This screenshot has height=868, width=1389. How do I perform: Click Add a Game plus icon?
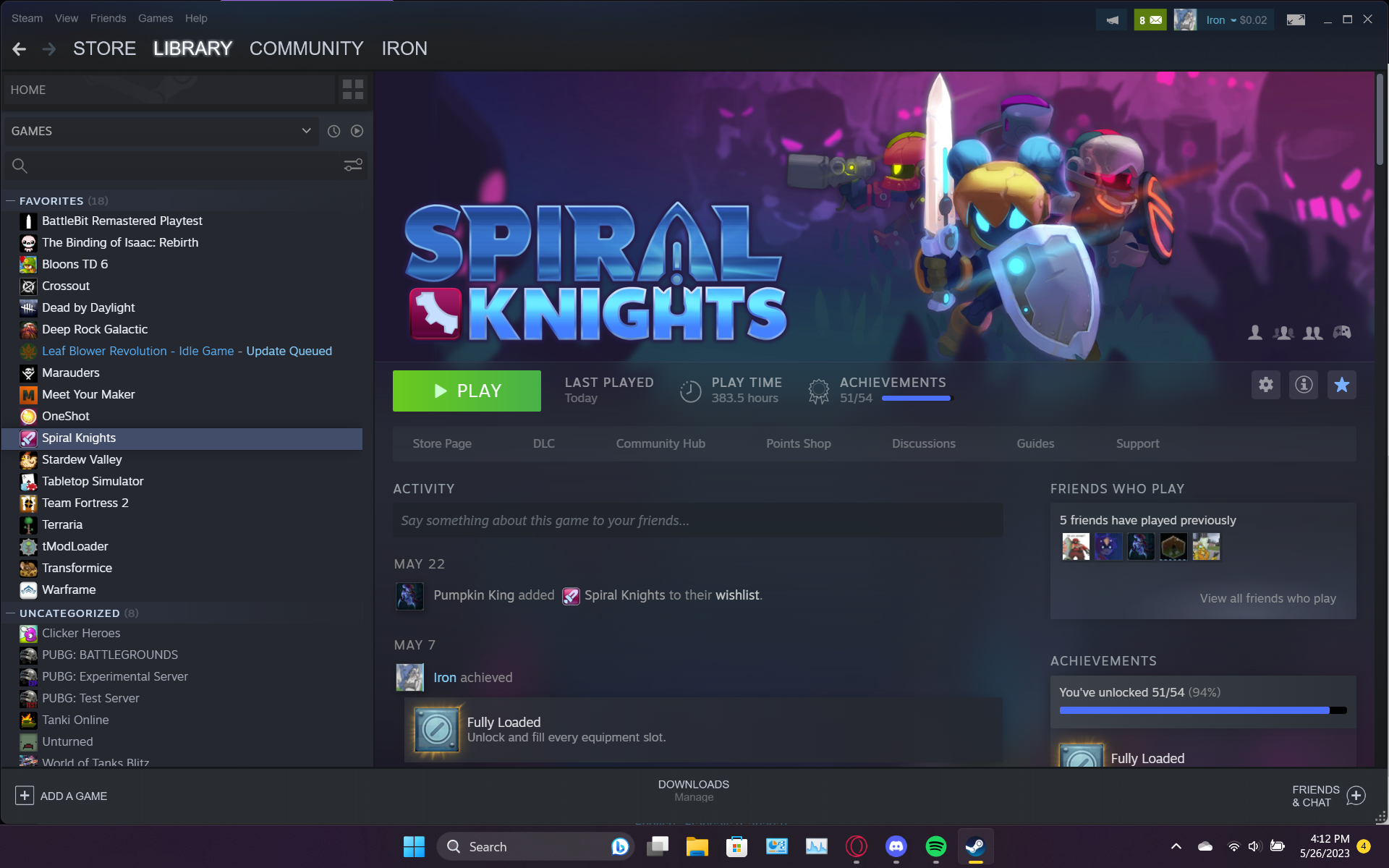pos(24,796)
